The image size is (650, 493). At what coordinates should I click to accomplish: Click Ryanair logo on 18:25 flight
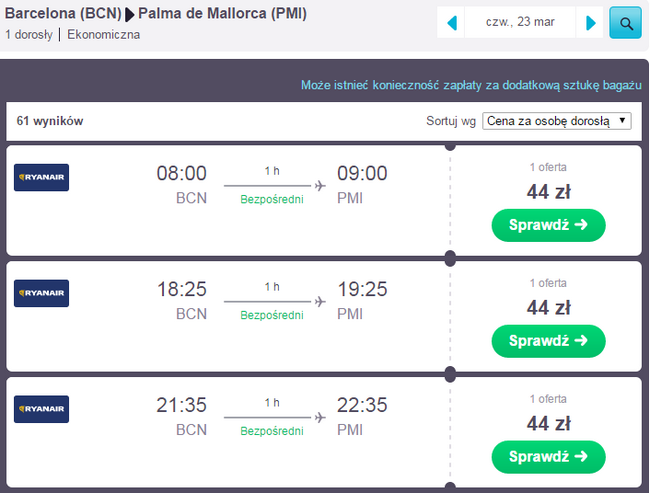41,293
